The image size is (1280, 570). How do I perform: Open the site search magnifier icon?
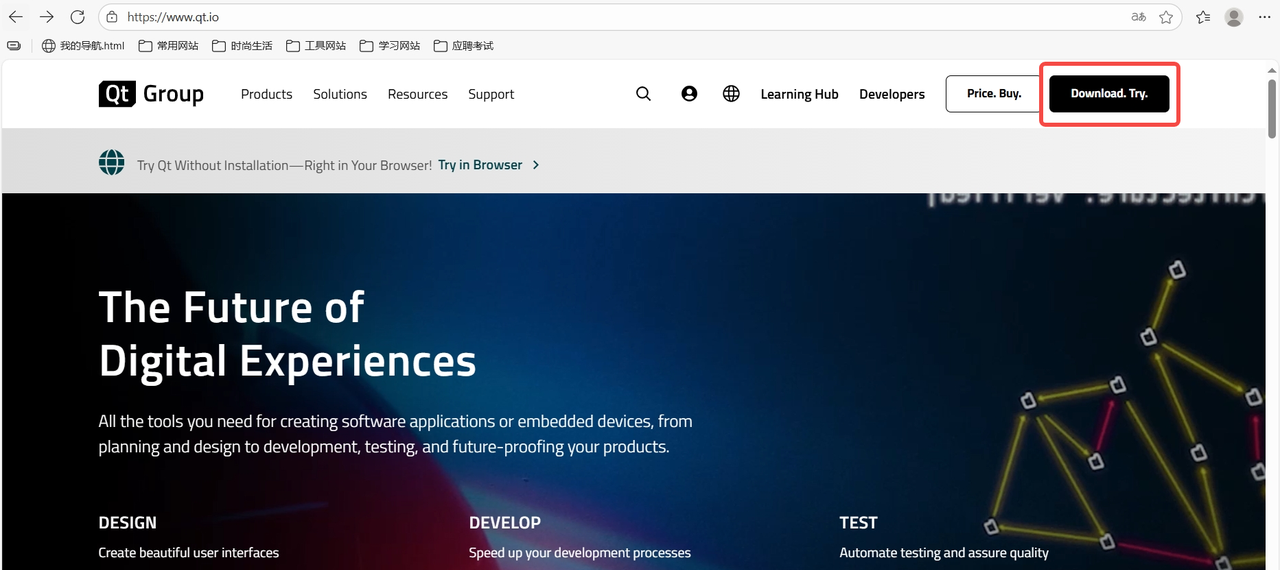point(643,94)
